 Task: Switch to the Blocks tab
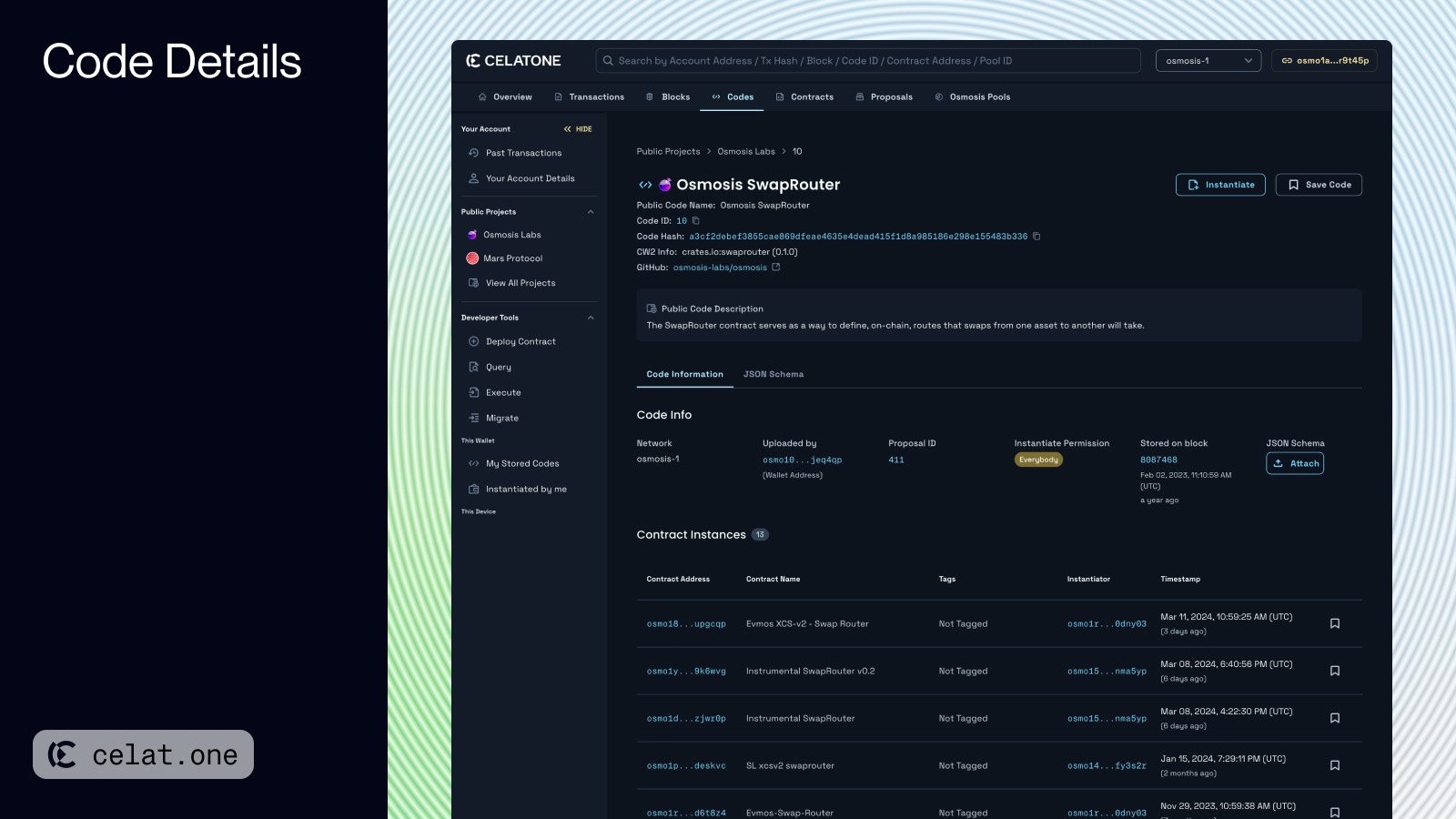pyautogui.click(x=668, y=97)
